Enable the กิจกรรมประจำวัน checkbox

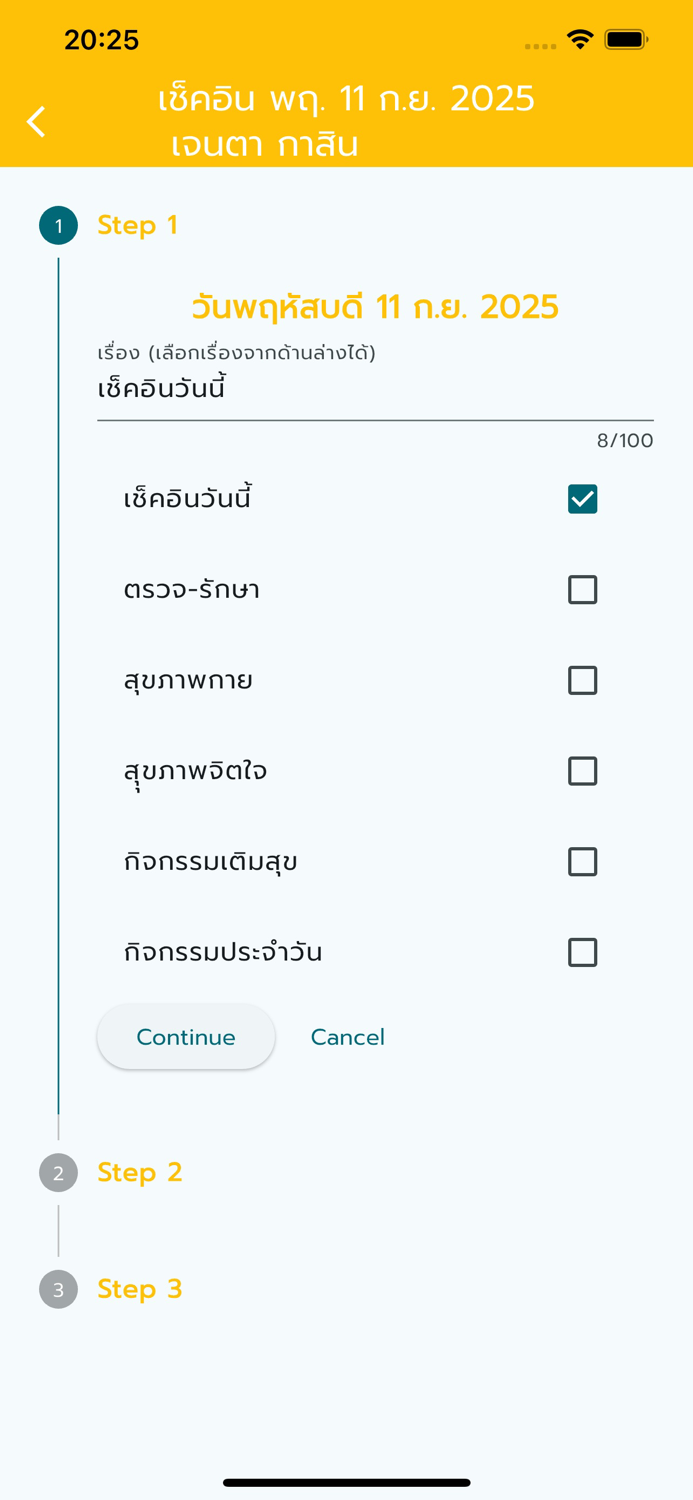pos(582,952)
